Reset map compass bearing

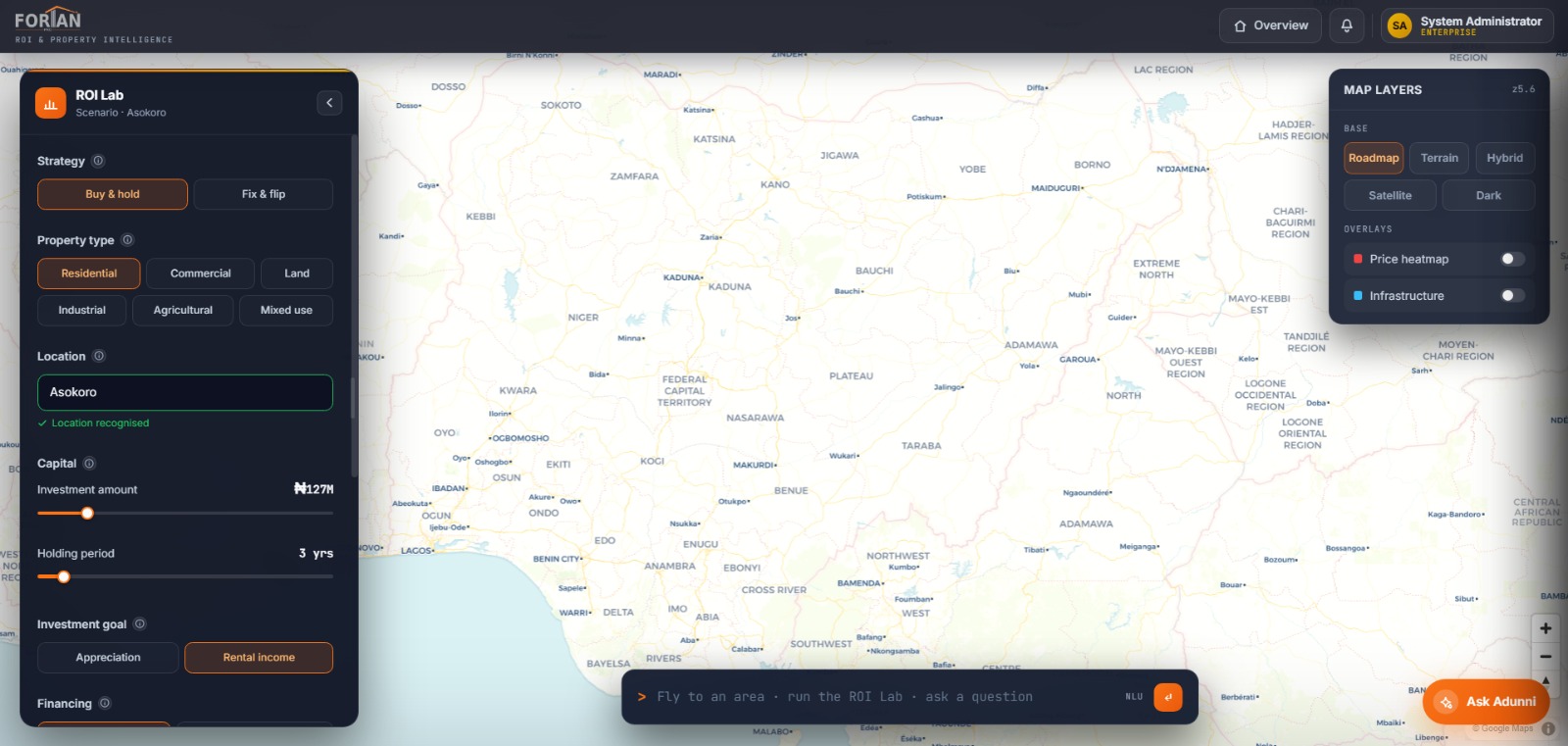click(x=1545, y=679)
